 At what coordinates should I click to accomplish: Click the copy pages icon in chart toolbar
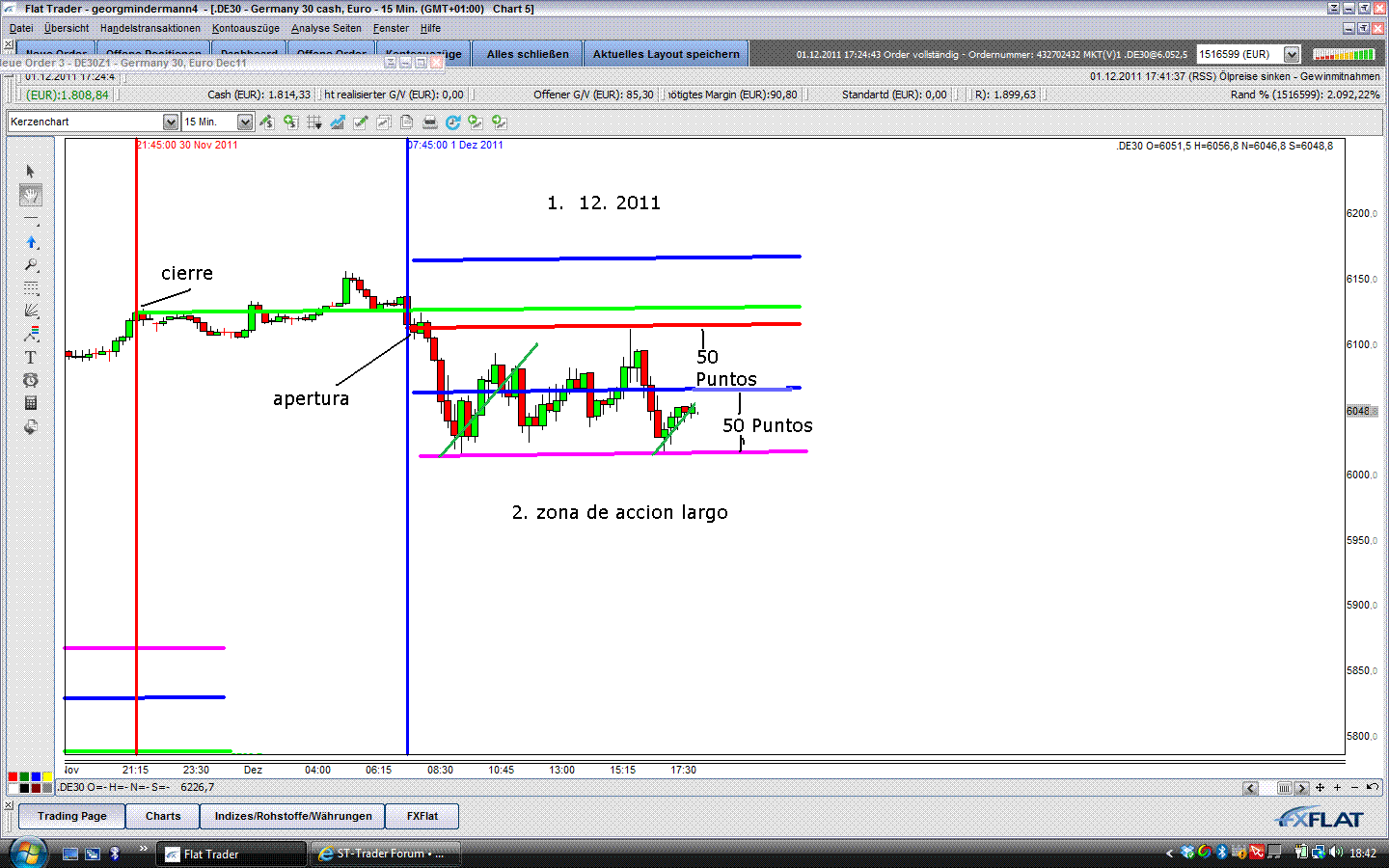click(x=406, y=122)
